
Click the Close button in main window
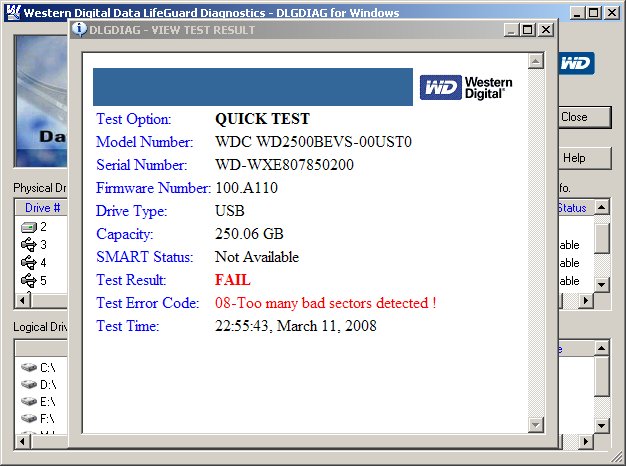584,117
